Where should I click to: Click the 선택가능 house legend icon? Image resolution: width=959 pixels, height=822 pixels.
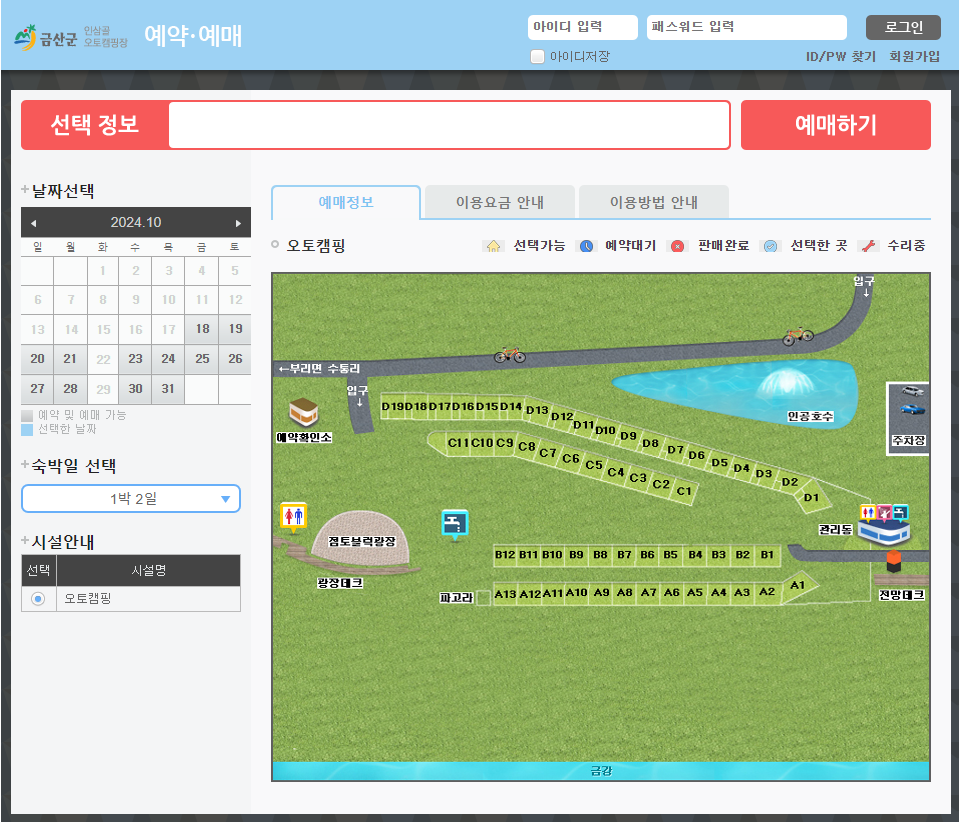coord(494,246)
